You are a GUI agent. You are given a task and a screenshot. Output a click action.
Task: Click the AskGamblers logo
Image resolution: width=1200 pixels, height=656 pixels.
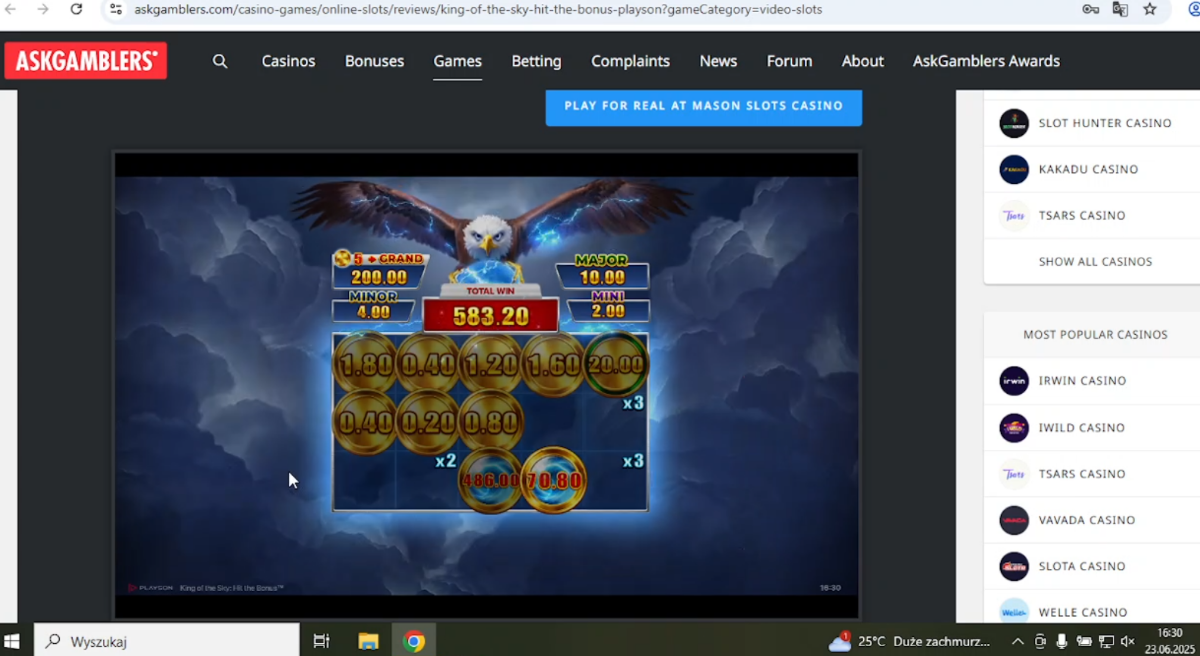[86, 61]
